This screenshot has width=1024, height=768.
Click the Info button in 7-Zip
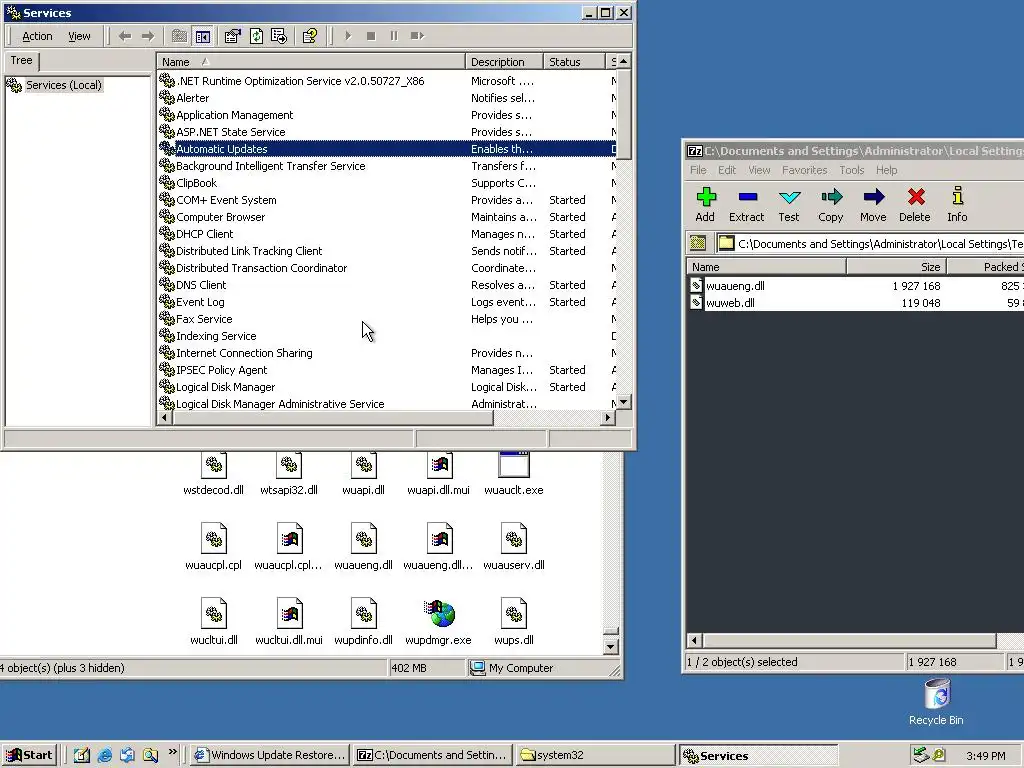coord(957,205)
